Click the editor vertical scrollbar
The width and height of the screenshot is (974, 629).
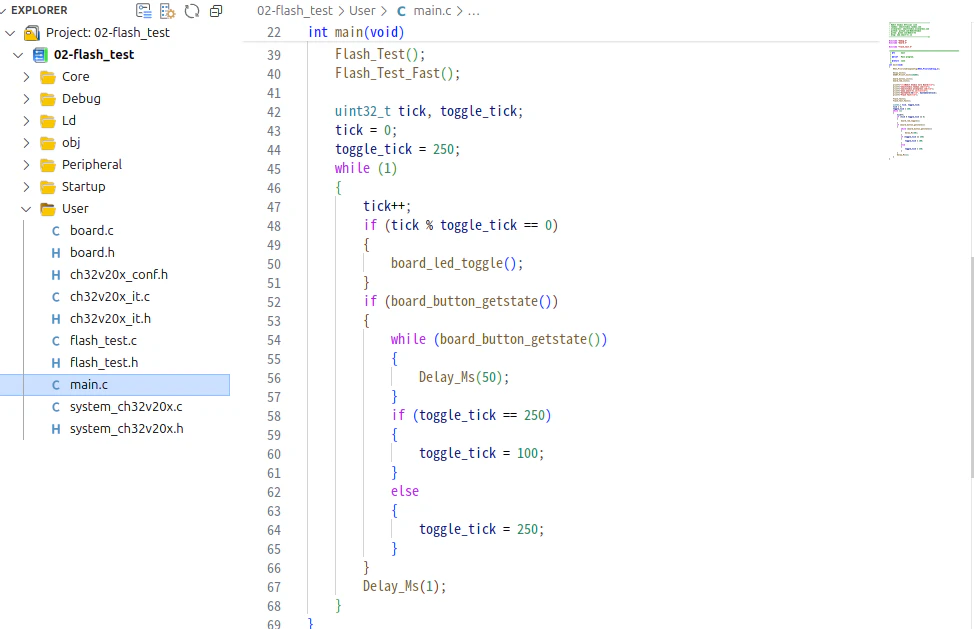972,366
